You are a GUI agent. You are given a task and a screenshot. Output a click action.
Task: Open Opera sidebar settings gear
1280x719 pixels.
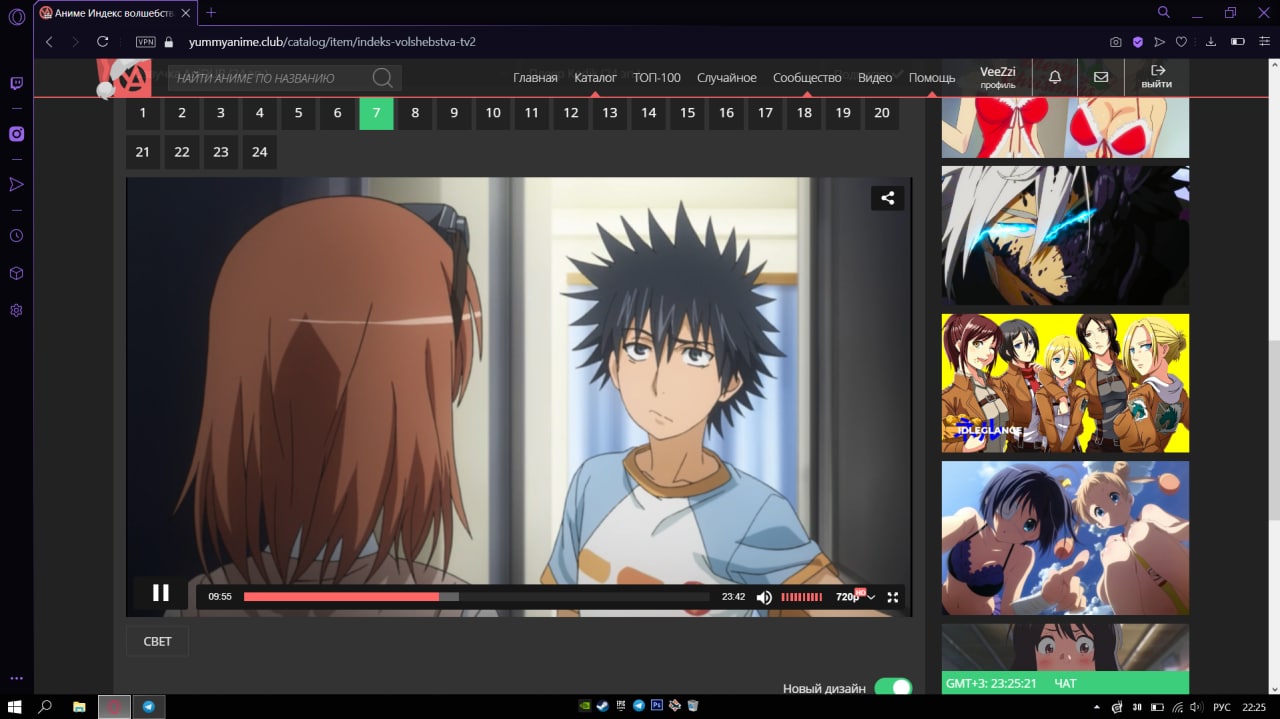[x=16, y=310]
